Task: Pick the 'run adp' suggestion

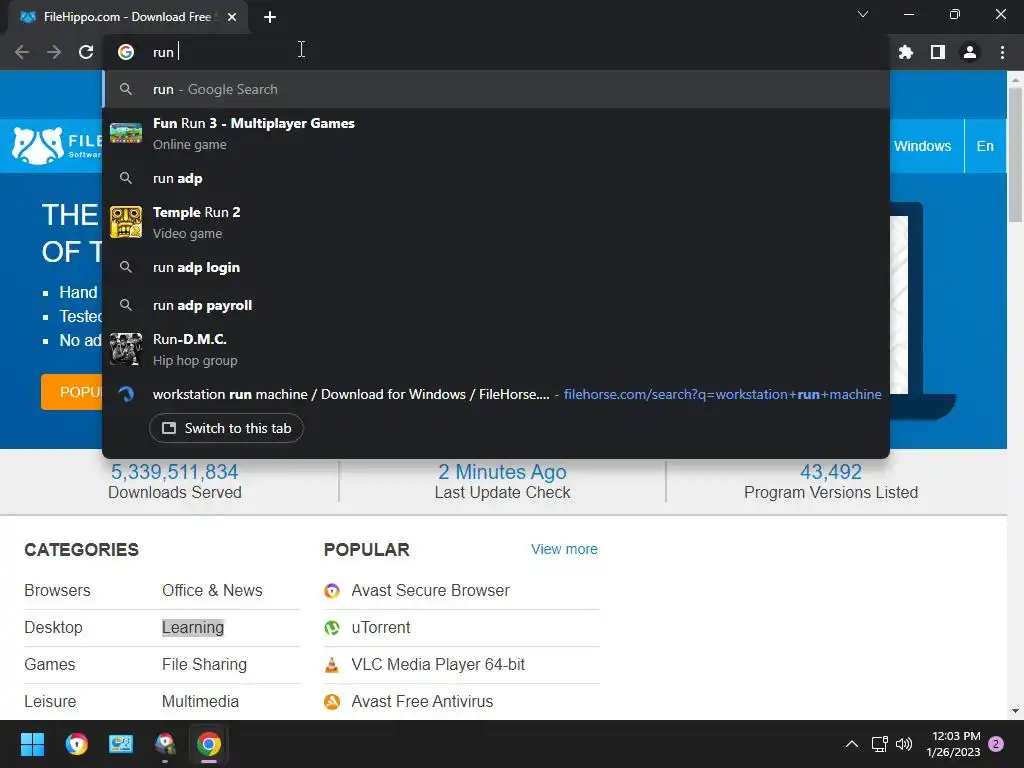Action: click(x=496, y=178)
